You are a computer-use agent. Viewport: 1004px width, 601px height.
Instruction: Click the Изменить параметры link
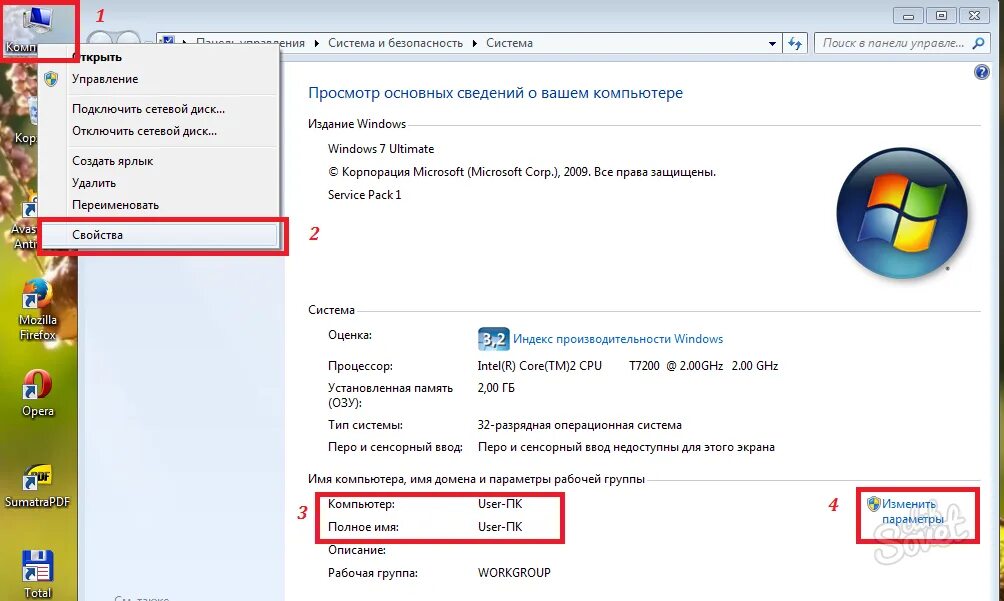click(912, 511)
